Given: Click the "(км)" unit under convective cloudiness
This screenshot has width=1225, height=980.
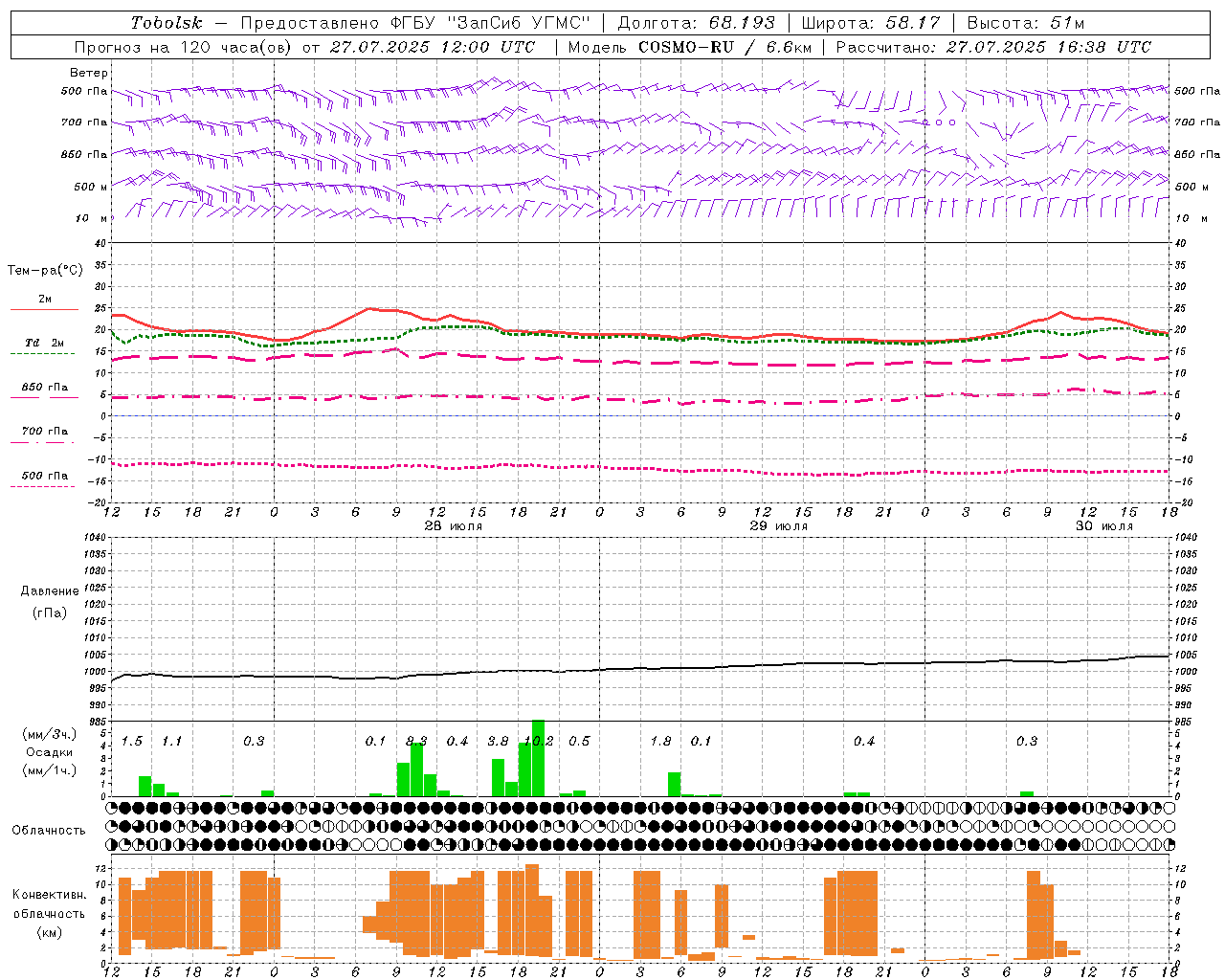Looking at the screenshot, I should 49,932.
